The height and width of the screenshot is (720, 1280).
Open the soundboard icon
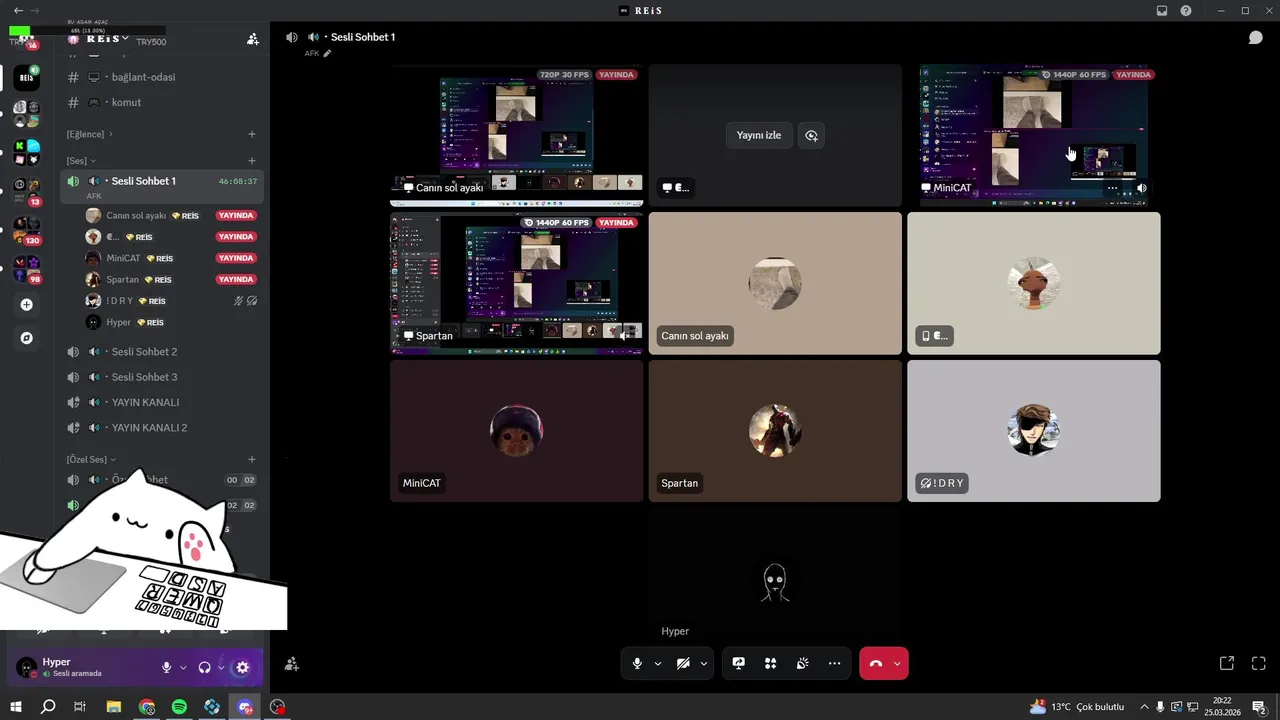click(x=803, y=663)
